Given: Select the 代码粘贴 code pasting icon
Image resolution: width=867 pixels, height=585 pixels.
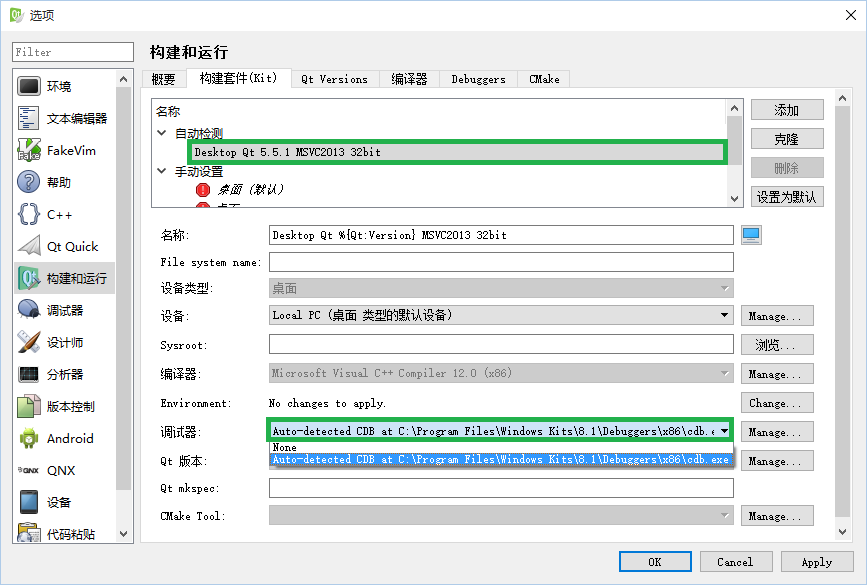Looking at the screenshot, I should (x=29, y=533).
